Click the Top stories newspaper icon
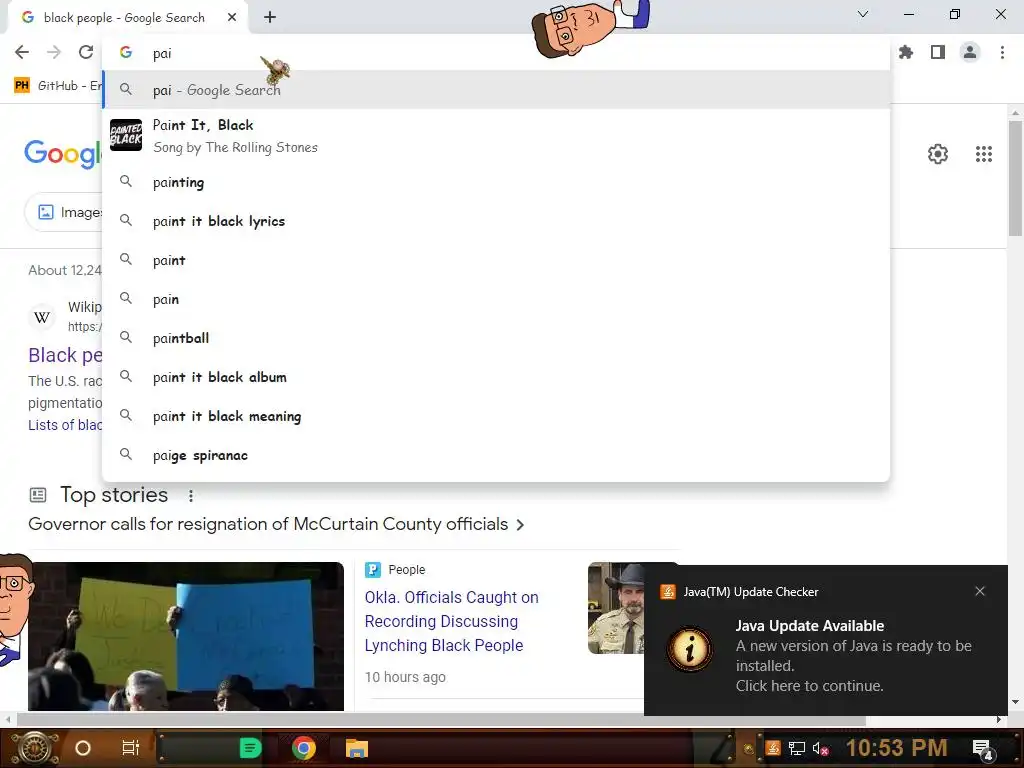The image size is (1024, 768). coord(38,495)
